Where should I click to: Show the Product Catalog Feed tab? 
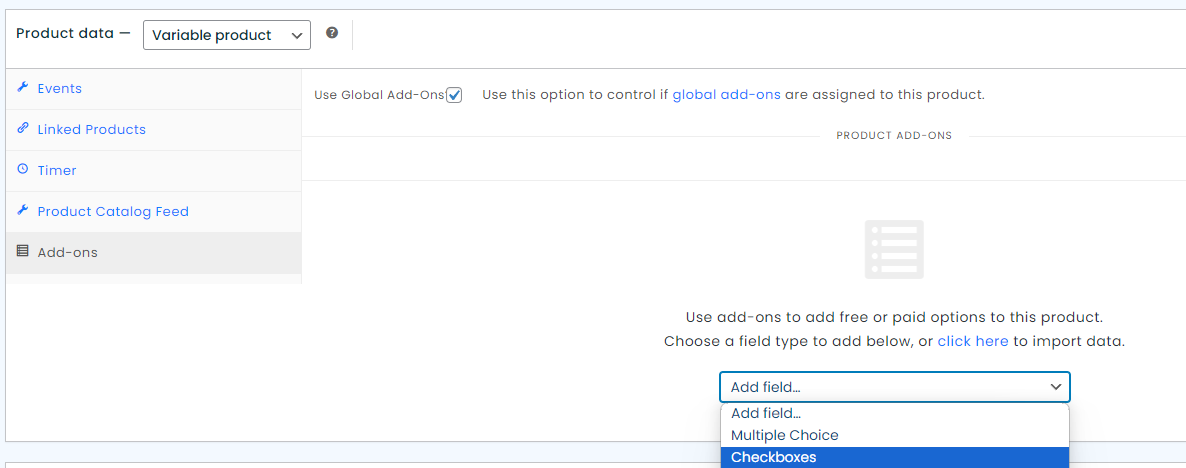coord(113,211)
